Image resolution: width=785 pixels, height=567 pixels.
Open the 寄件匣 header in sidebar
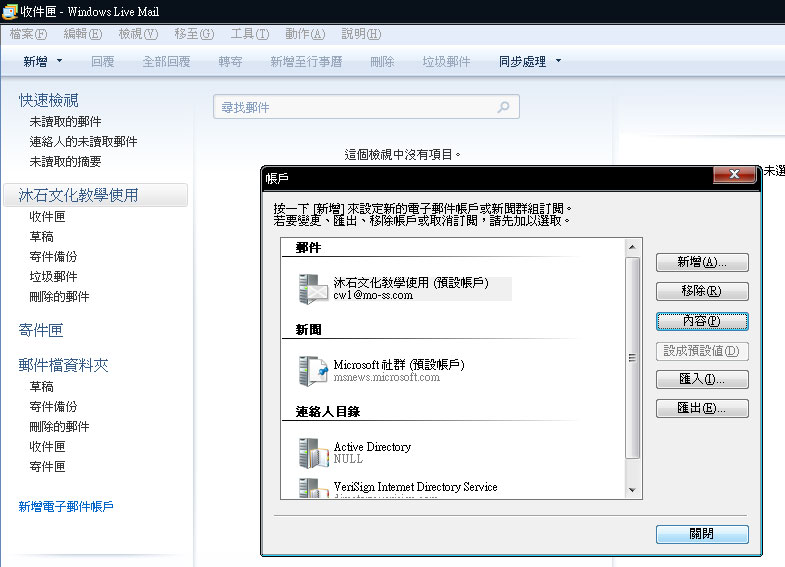[41, 330]
